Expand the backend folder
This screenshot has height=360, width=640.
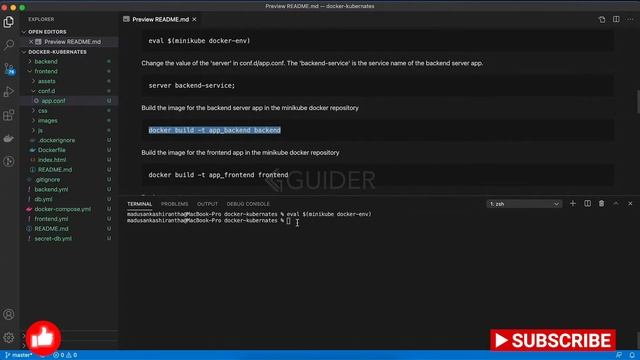pyautogui.click(x=46, y=62)
